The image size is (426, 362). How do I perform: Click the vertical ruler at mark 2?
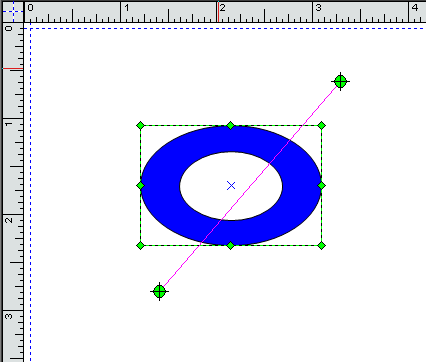coord(9,220)
